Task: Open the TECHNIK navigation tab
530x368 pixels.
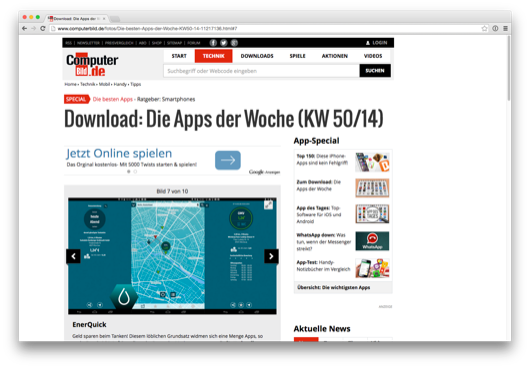Action: (x=214, y=56)
